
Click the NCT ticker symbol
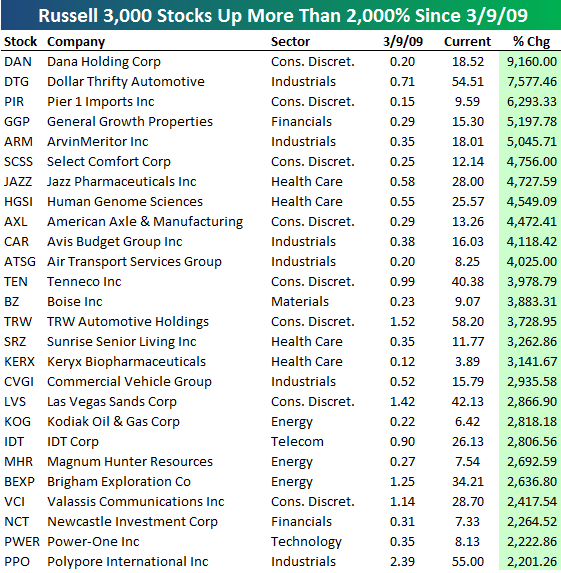(16, 522)
